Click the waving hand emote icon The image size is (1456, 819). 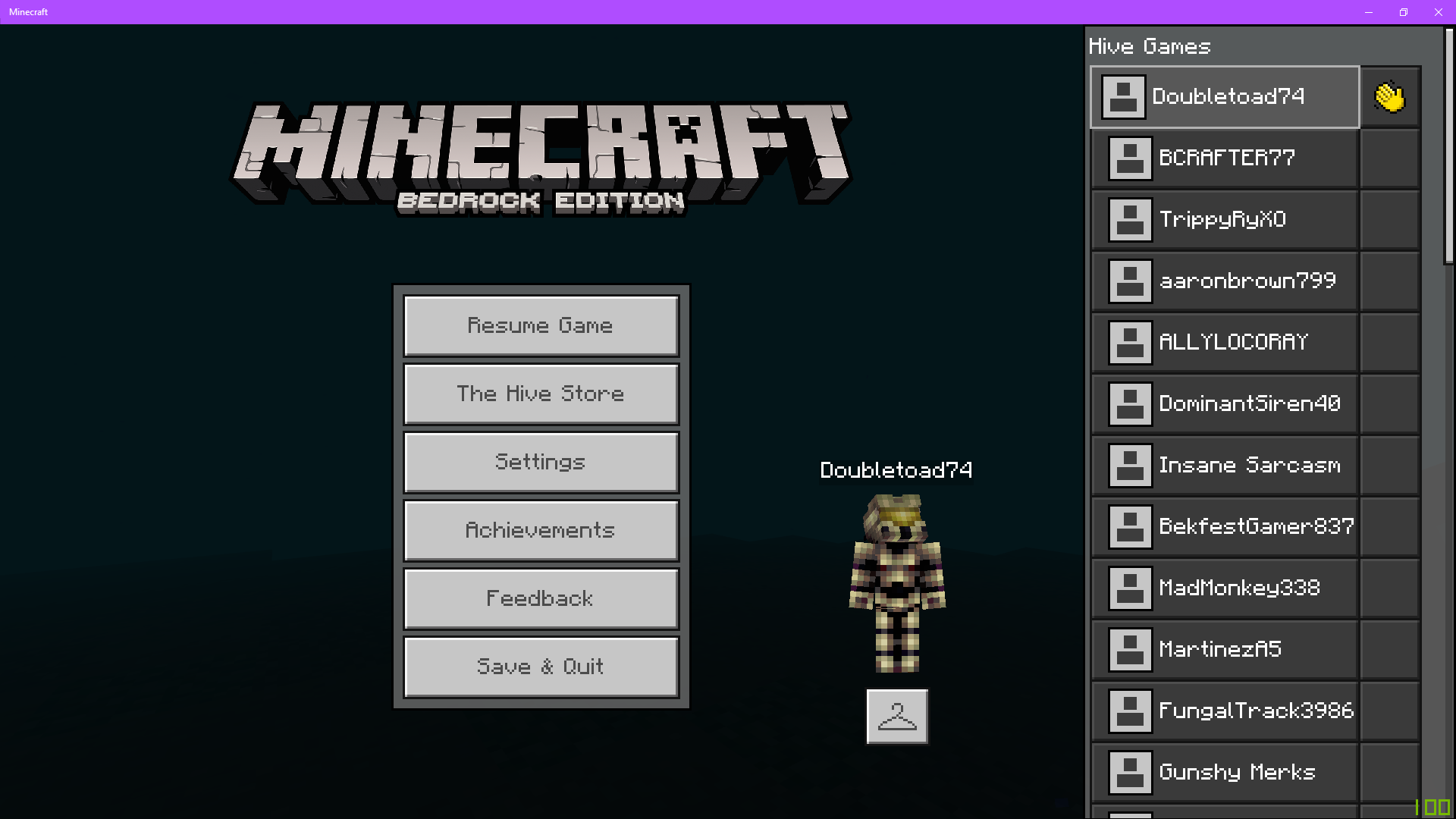point(1389,97)
